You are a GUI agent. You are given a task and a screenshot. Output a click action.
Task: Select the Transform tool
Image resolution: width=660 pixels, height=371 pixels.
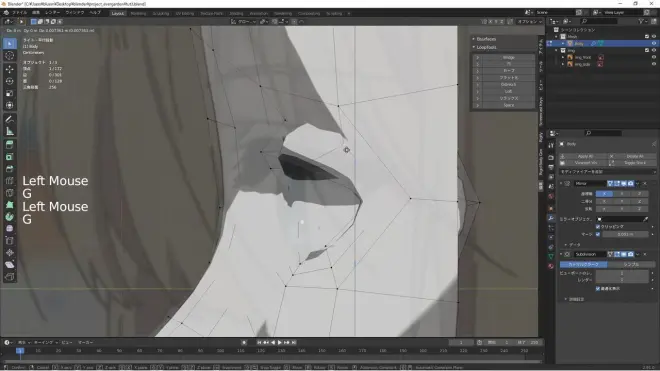tap(10, 105)
